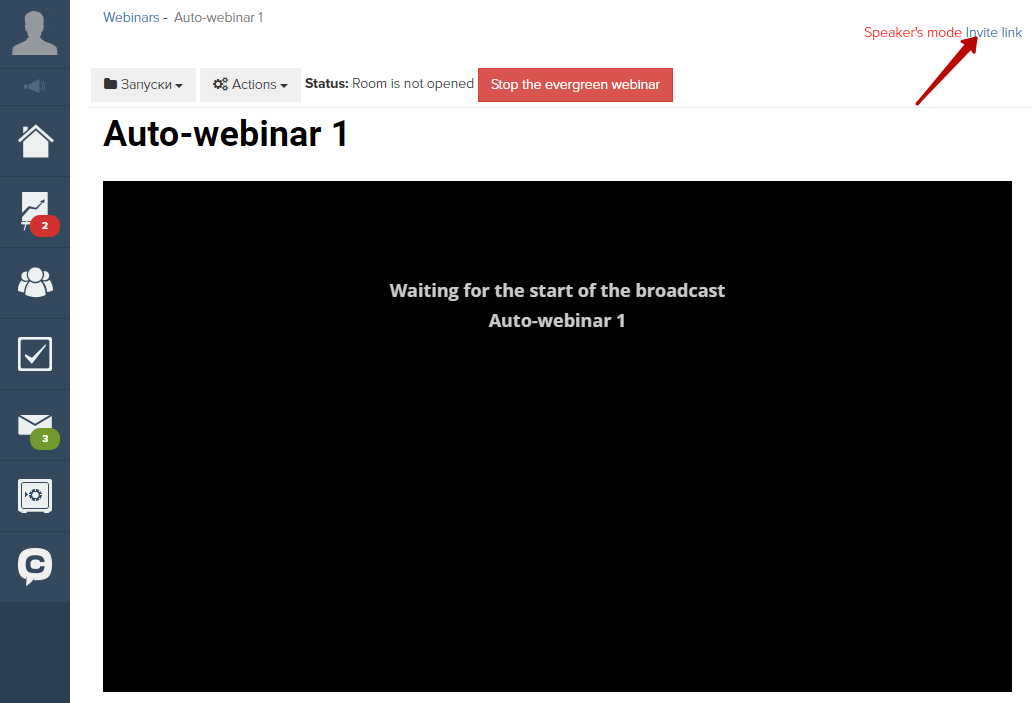Click the black webinar broadcast player area

[557, 436]
